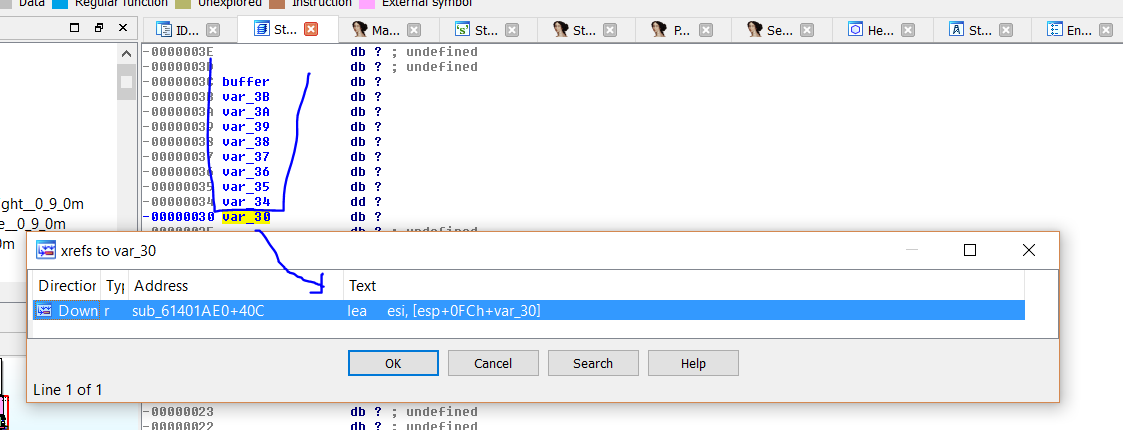Close the active stack frame tab

pos(310,30)
